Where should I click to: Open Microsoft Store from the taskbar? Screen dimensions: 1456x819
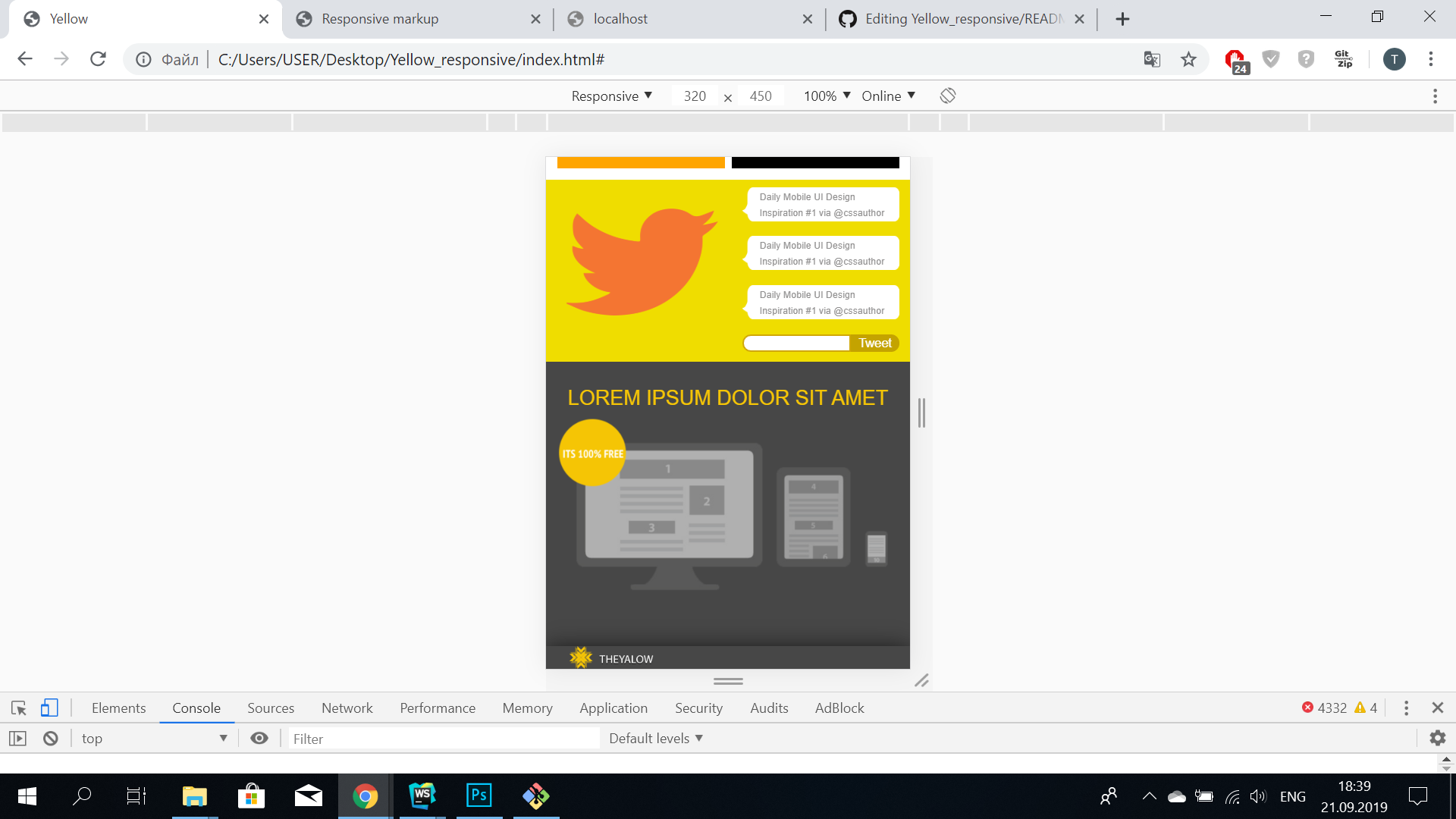coord(251,796)
